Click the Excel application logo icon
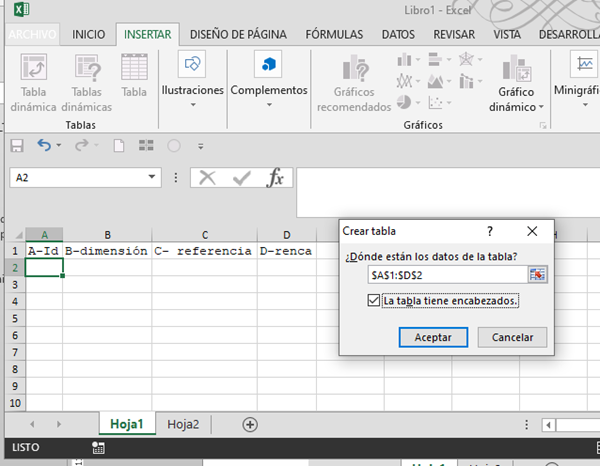 coord(21,9)
